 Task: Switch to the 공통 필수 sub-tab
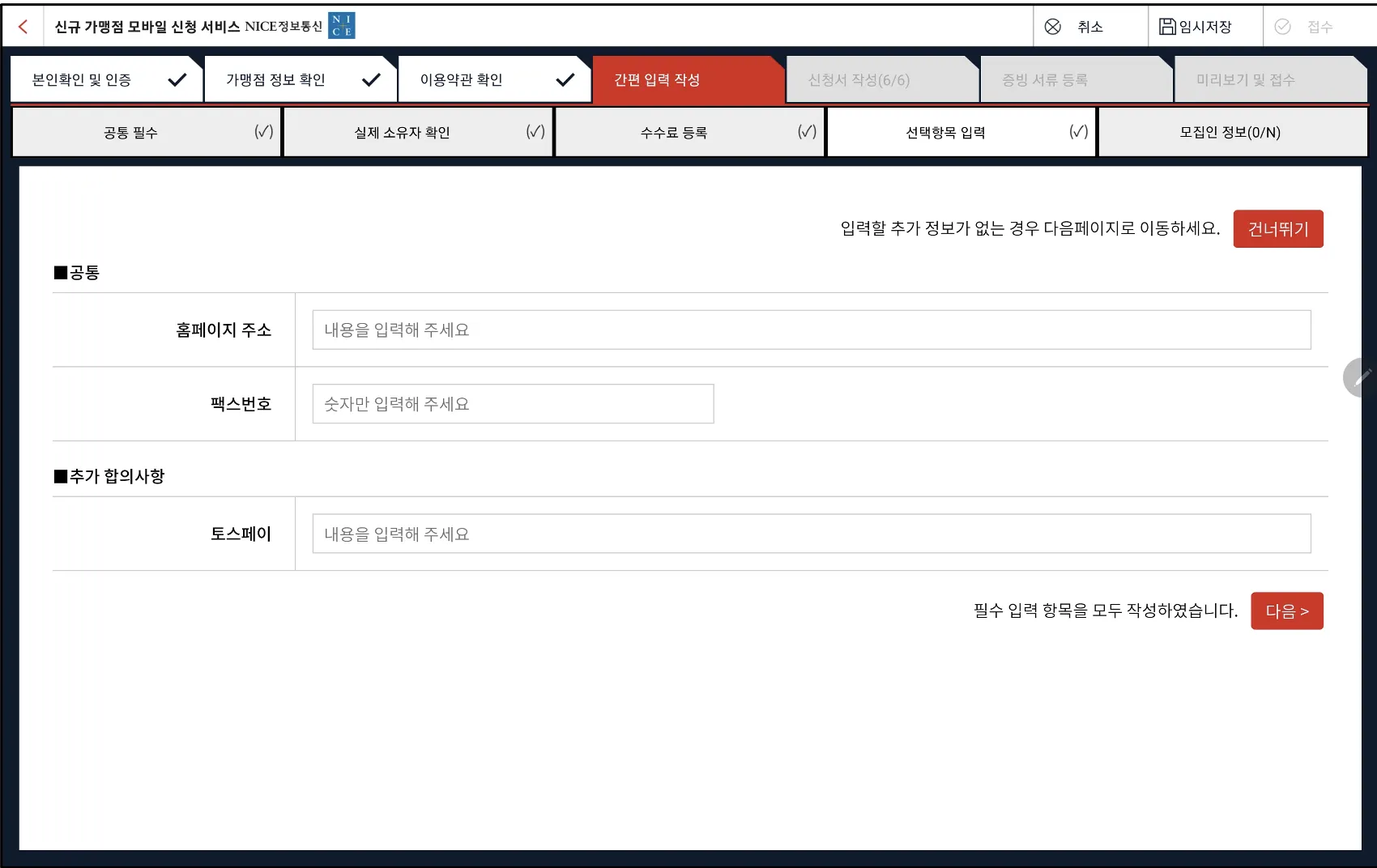(147, 132)
